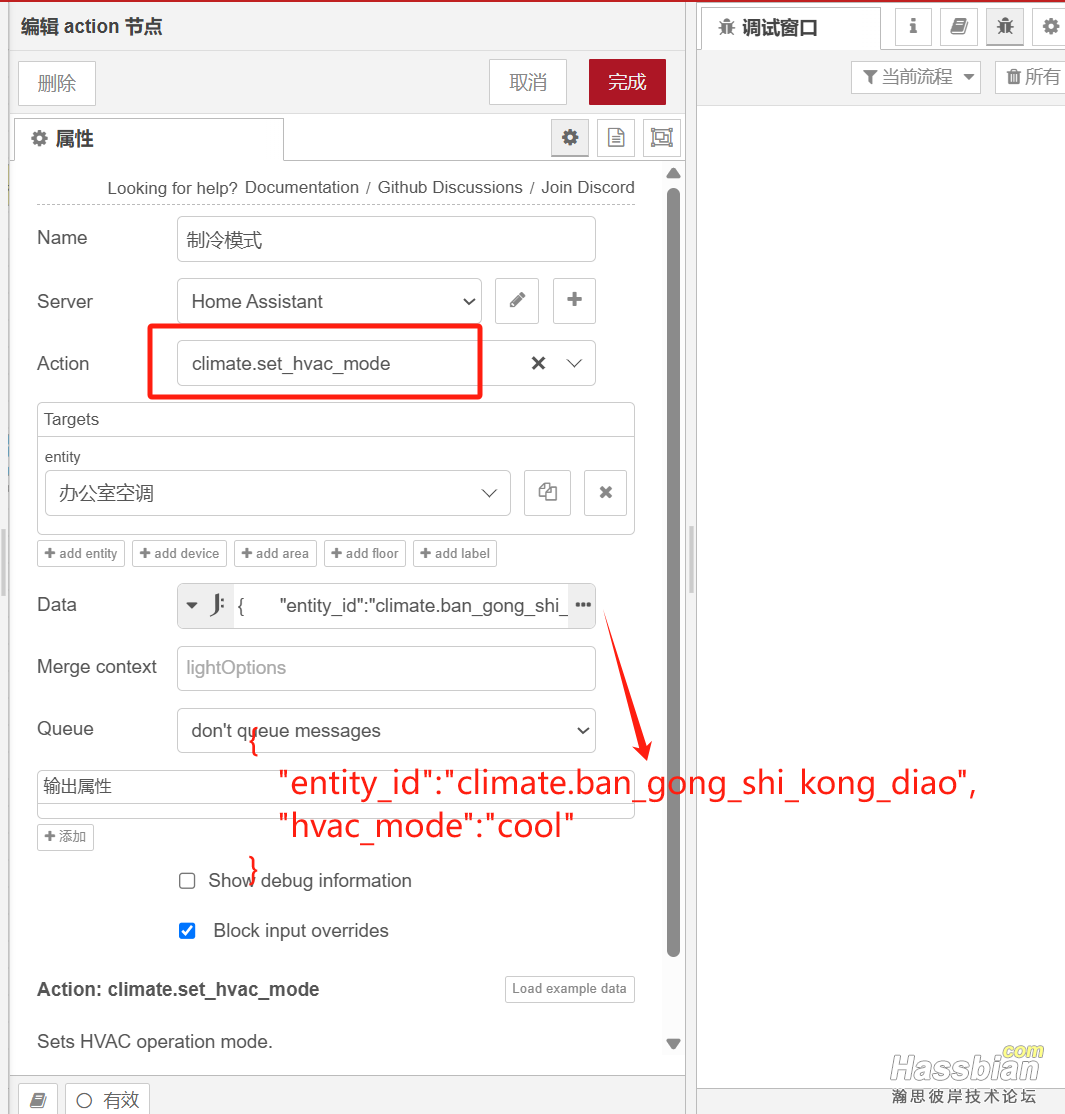Click the red 完成 done button
The height and width of the screenshot is (1114, 1065).
627,82
